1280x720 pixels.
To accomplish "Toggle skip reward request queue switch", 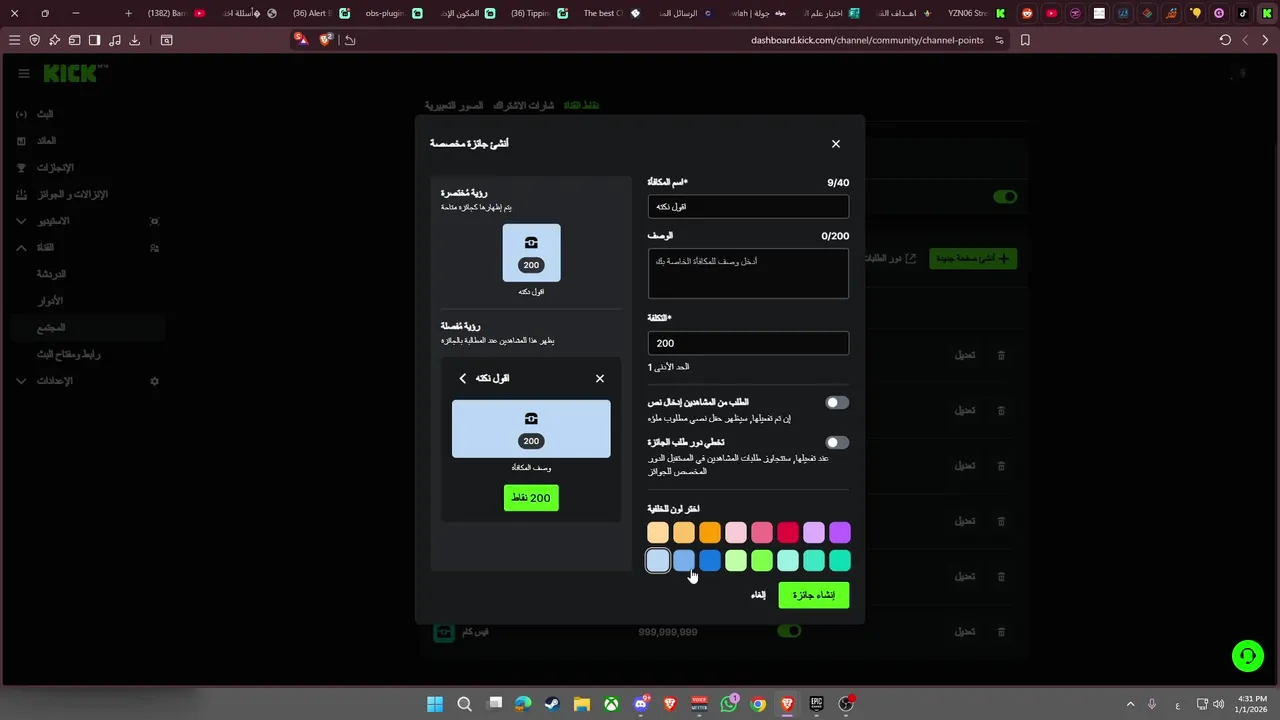I will [x=837, y=442].
